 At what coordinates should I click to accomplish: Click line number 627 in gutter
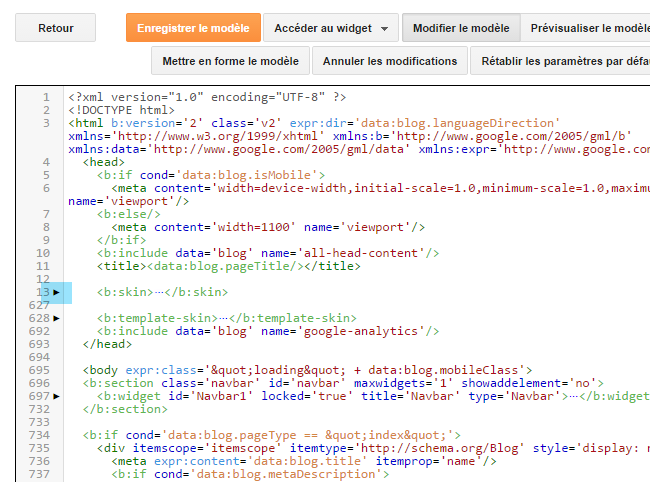point(39,305)
